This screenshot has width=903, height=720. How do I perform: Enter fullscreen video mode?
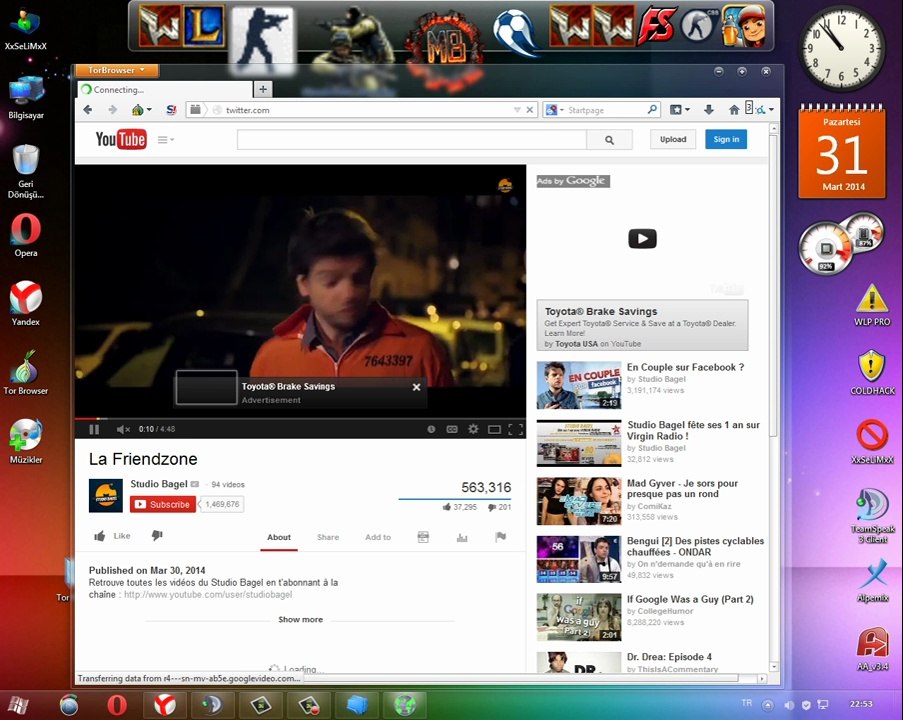click(x=515, y=429)
